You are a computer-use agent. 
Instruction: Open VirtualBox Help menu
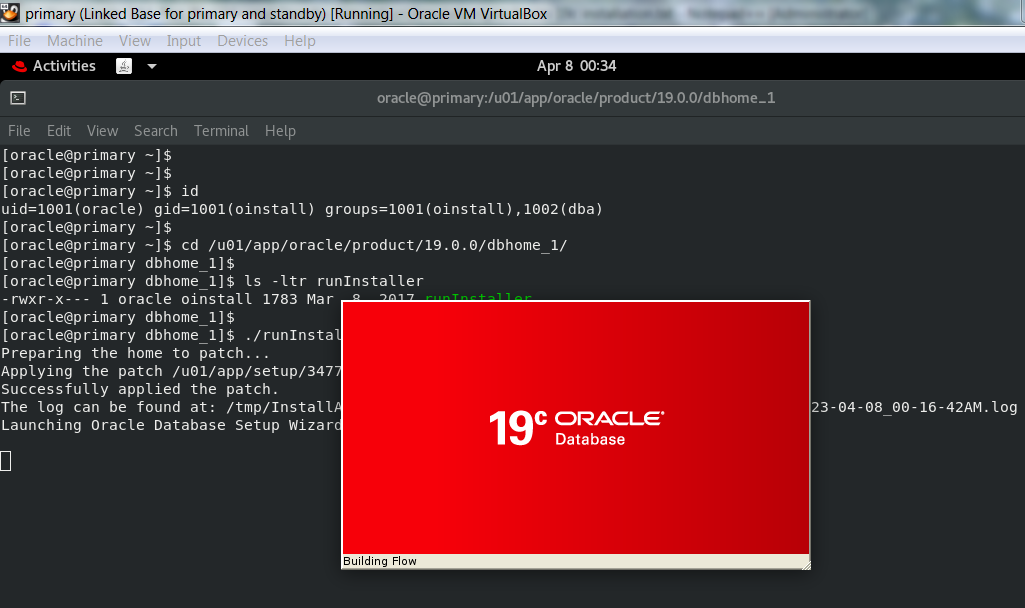299,41
